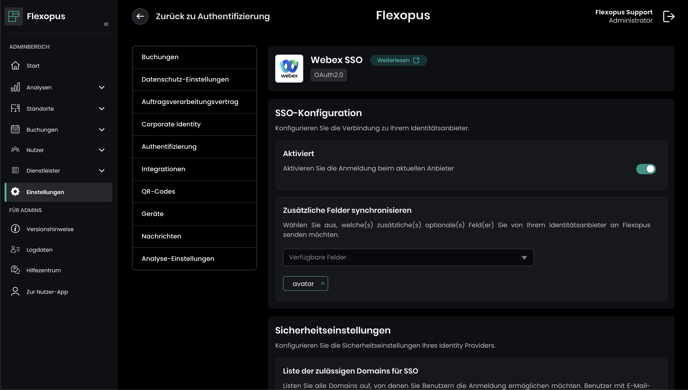
Task: Open Analyse-Einstellungen settings section
Action: coord(194,258)
